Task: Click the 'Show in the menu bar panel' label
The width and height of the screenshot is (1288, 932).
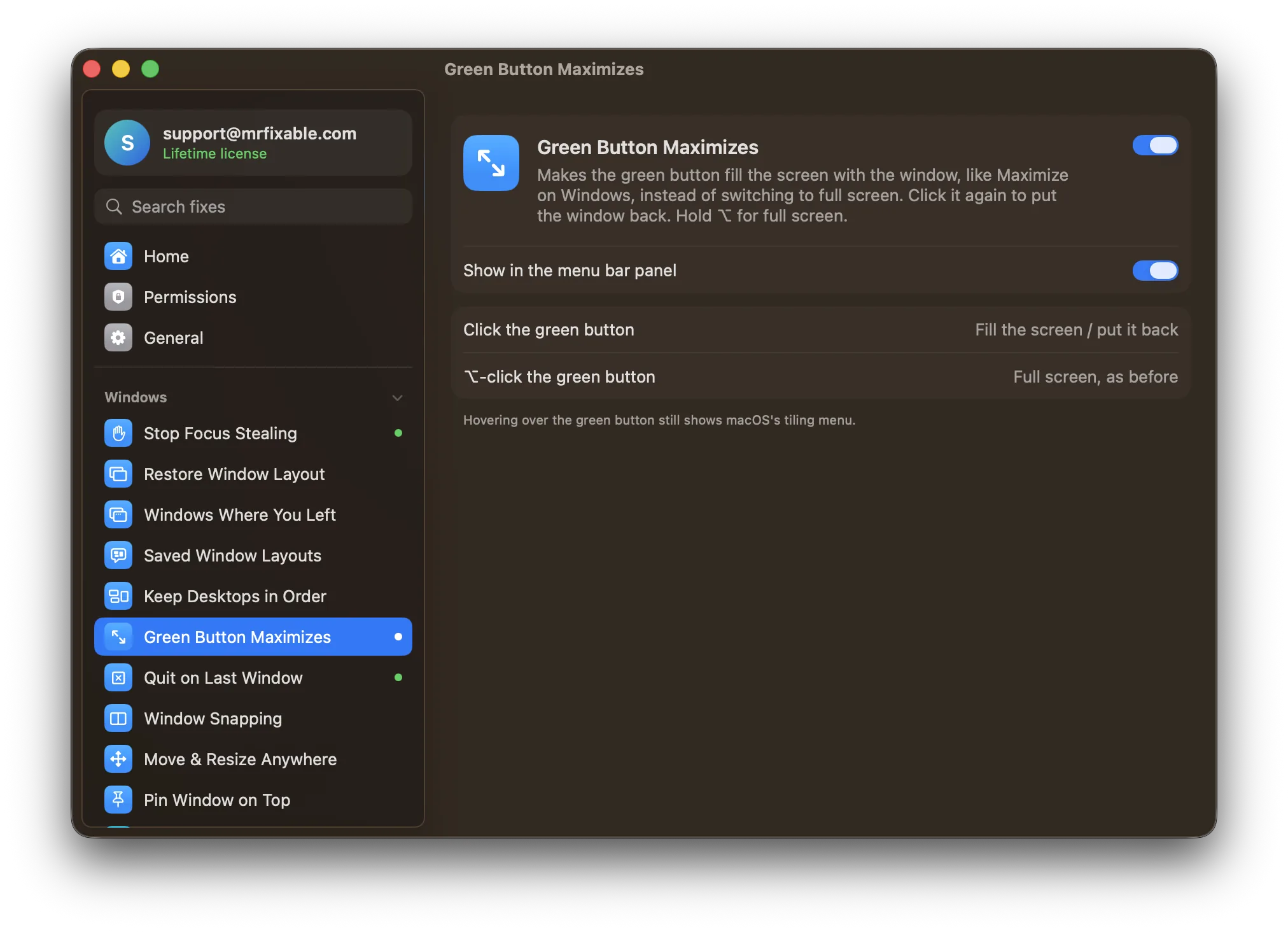Action: pos(570,271)
